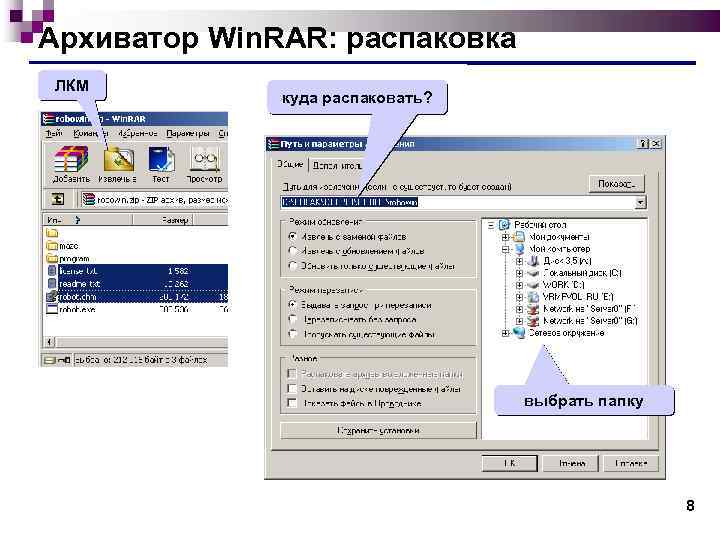
Task: Toggle show files in Explorer checkbox
Action: click(292, 403)
